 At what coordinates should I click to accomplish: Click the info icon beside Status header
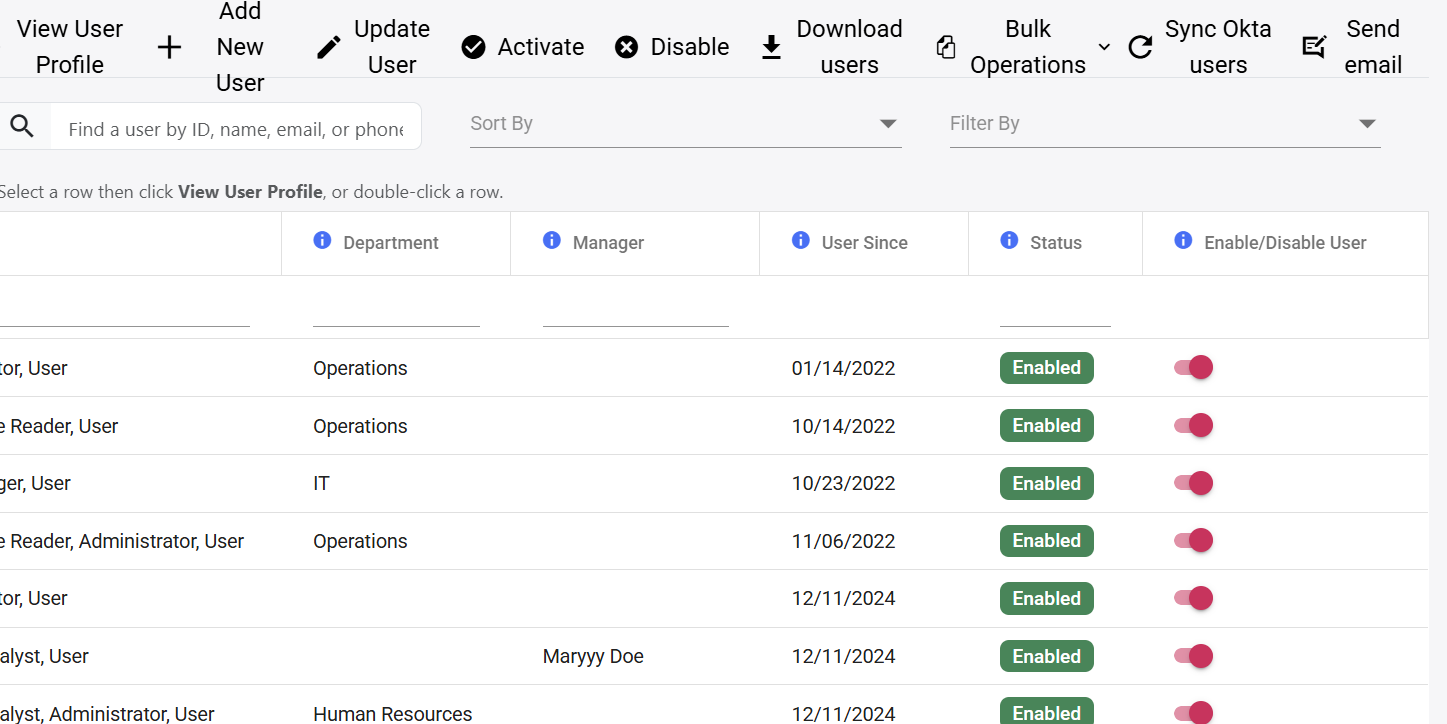[x=1009, y=241]
